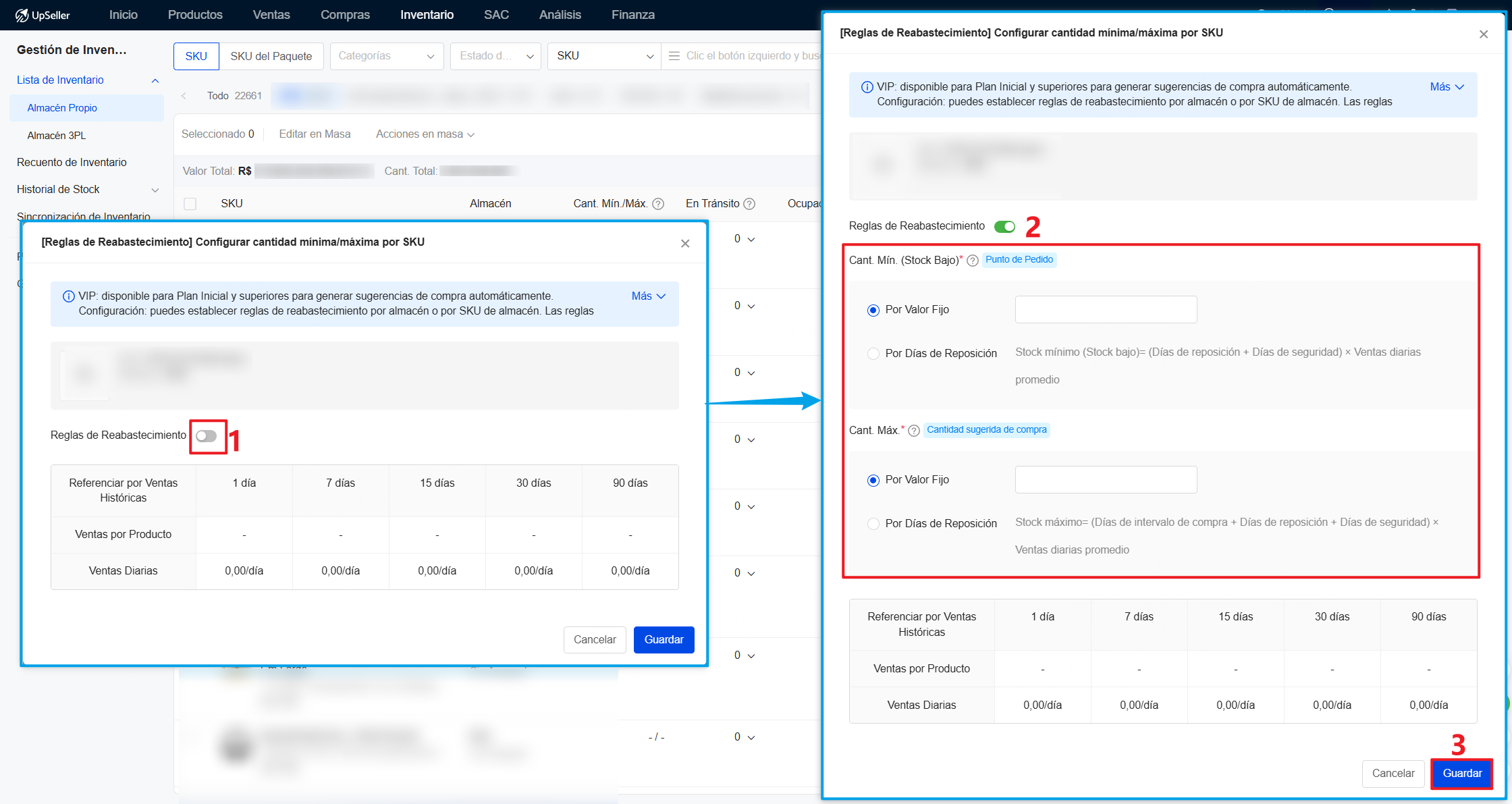Viewport: 1512px width, 804px height.
Task: Expand Más in the collapsed dialog
Action: [x=648, y=296]
